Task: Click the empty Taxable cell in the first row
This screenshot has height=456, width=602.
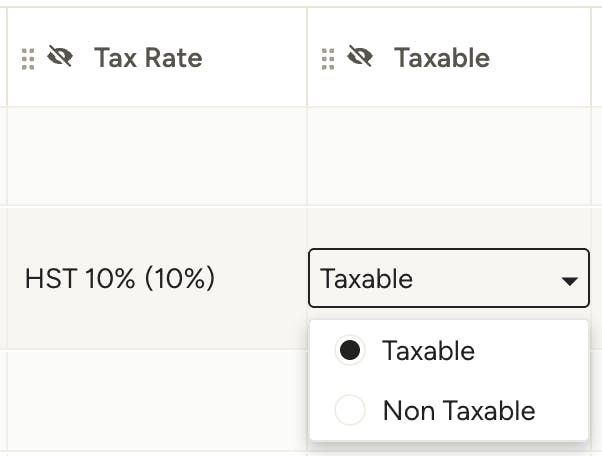Action: pos(449,156)
